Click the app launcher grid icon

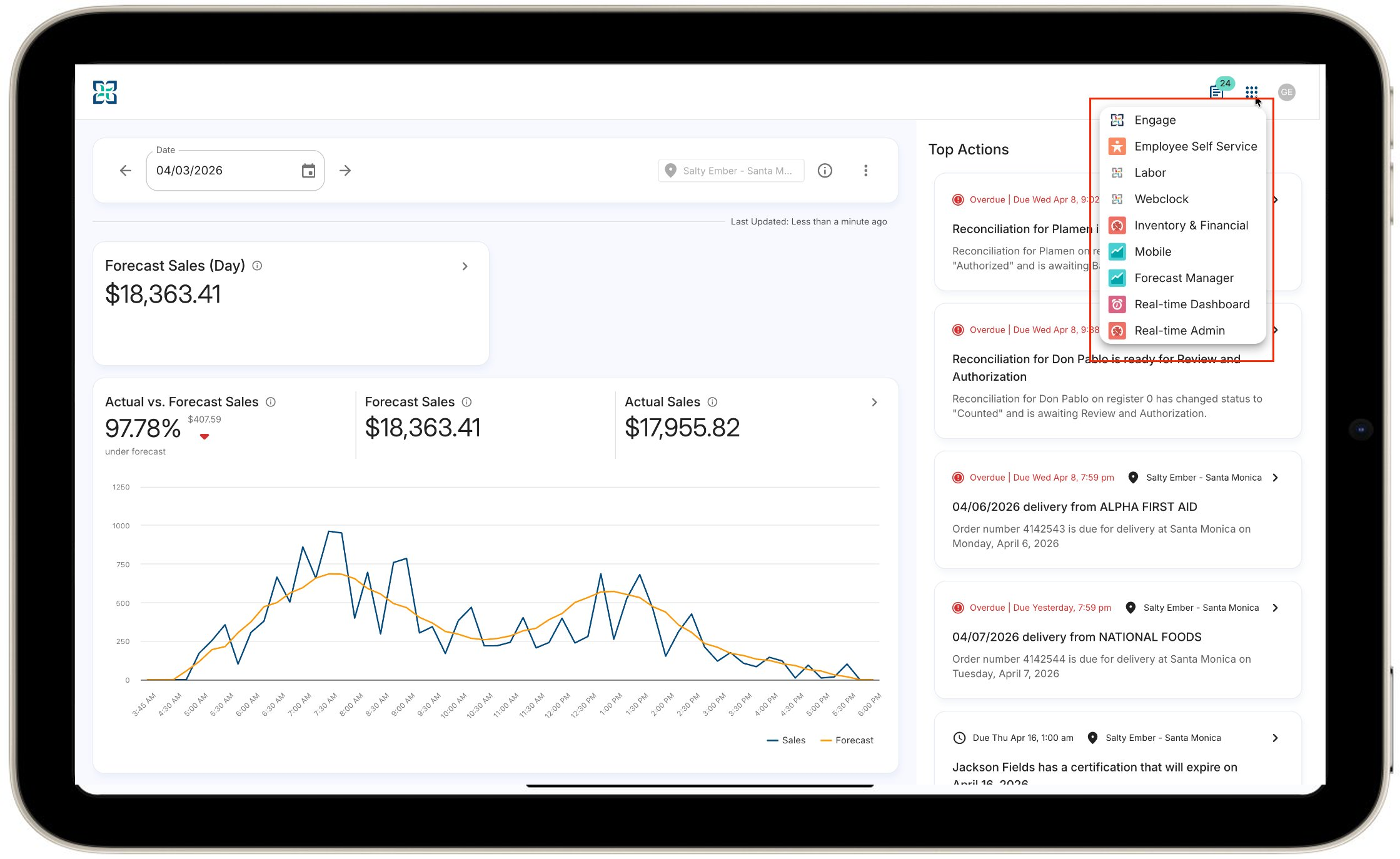(x=1251, y=92)
